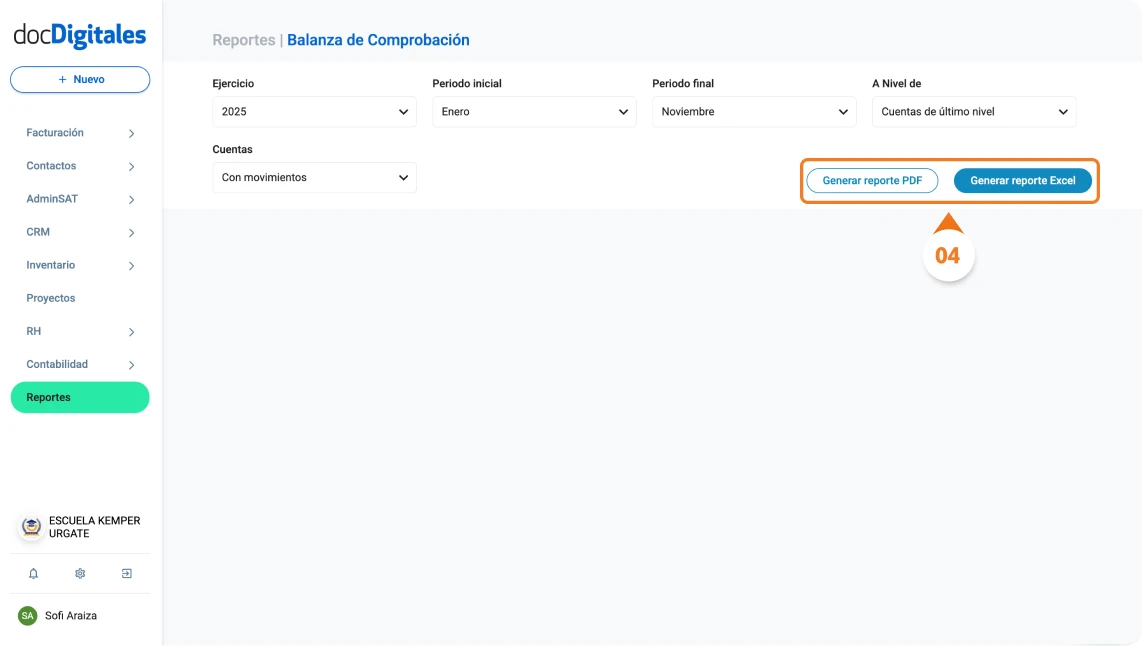The image size is (1142, 646).
Task: Open the settings gear icon
Action: click(x=79, y=573)
